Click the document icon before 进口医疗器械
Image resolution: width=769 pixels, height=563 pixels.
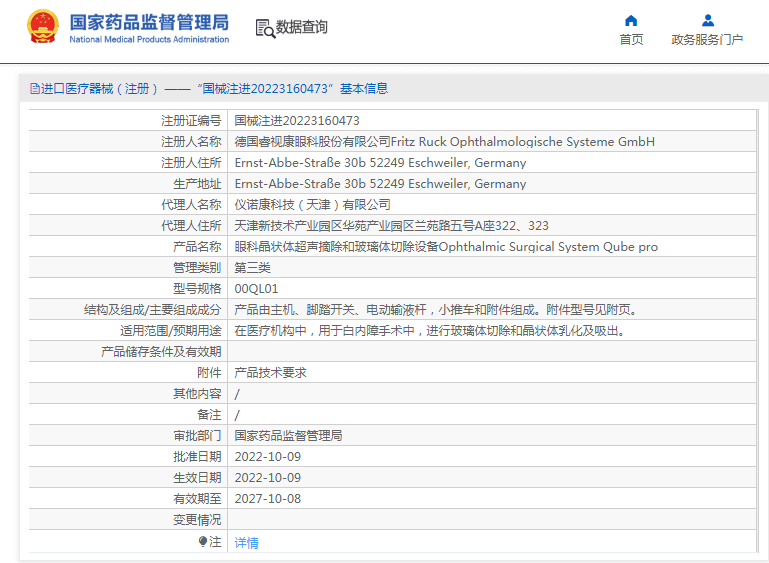(35, 89)
